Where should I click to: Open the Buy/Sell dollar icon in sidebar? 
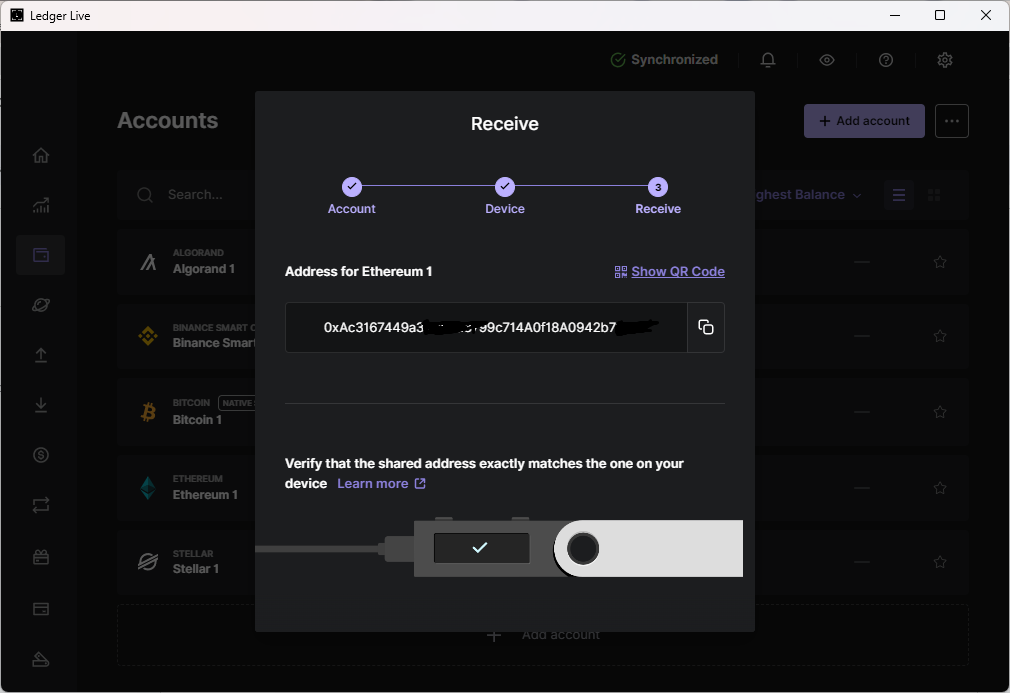pyautogui.click(x=41, y=455)
